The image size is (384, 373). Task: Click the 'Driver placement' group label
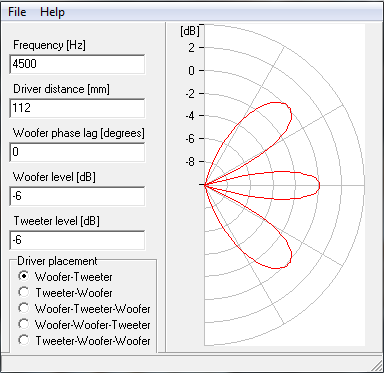(57, 261)
